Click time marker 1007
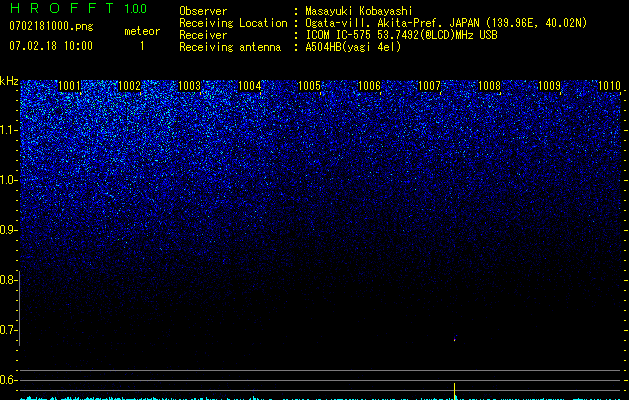Screen dimensions: 629x400 point(429,86)
